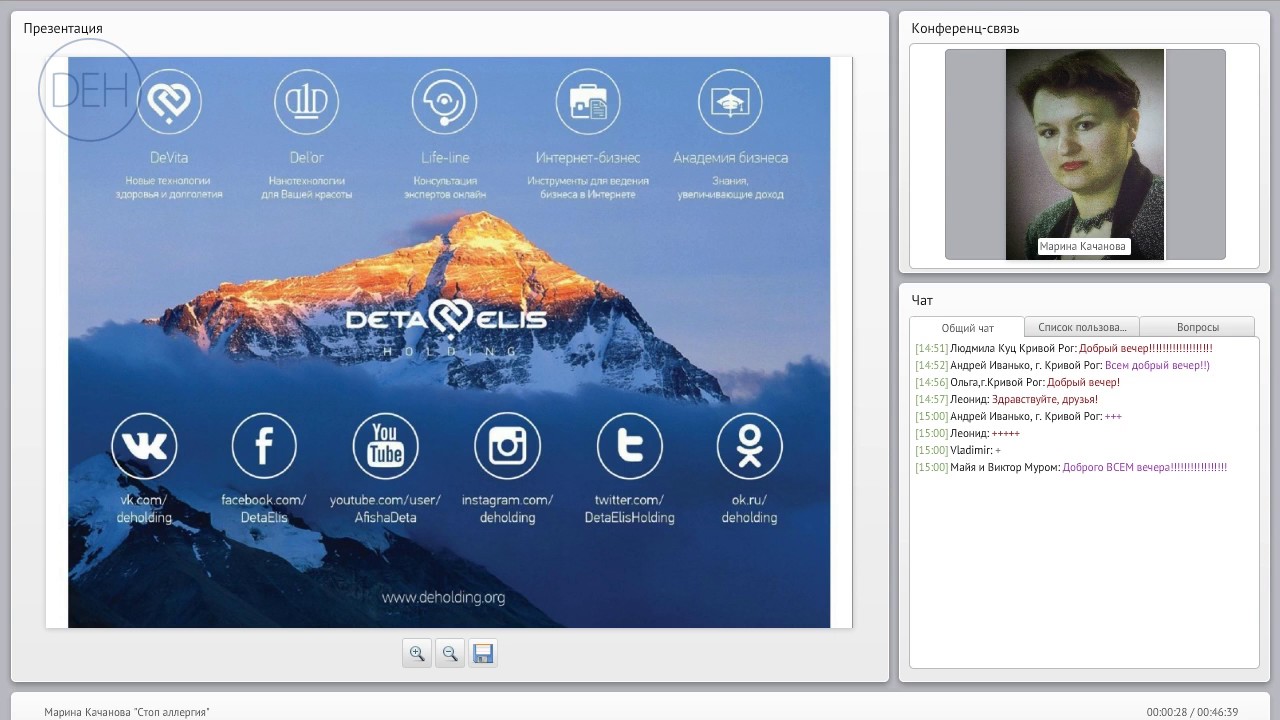Click the Twitter circle icon
Screen dimensions: 1280x720
point(630,446)
